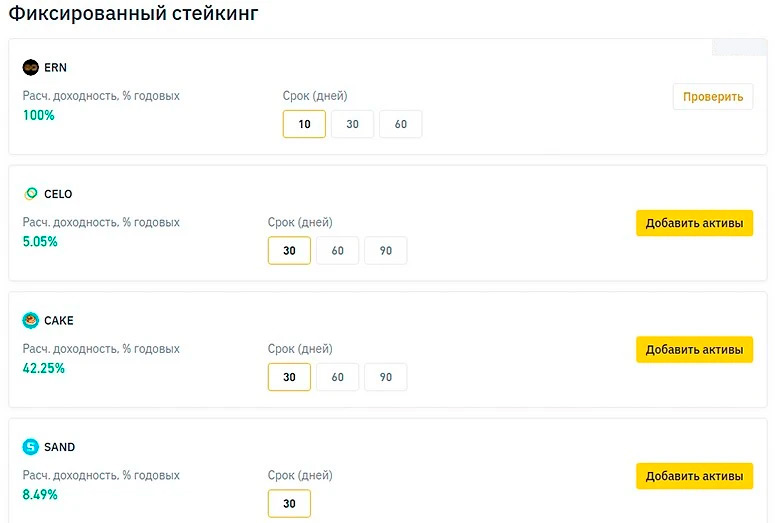Click the CAKE coin icon
This screenshot has width=775, height=523.
tap(31, 321)
